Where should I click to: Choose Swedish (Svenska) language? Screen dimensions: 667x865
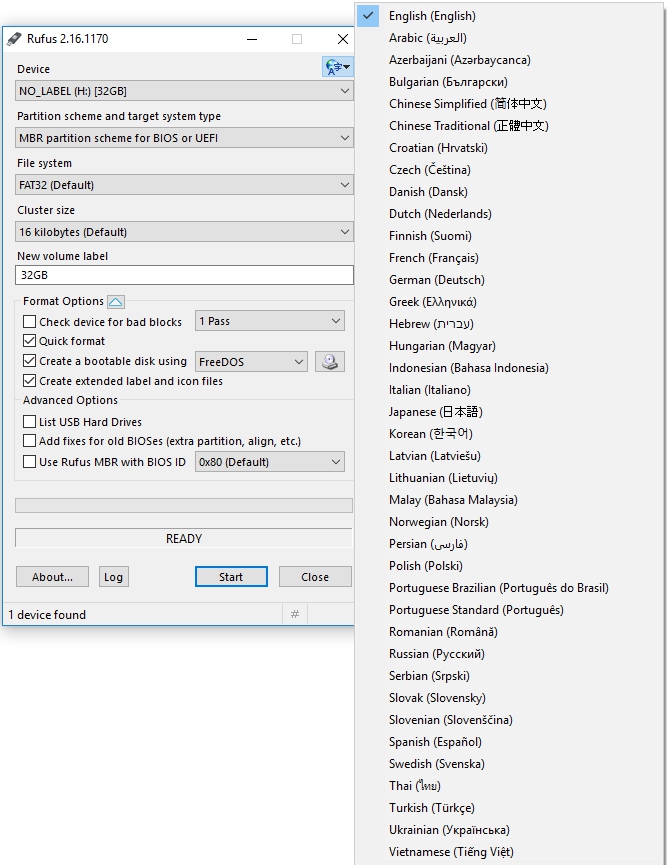509,763
